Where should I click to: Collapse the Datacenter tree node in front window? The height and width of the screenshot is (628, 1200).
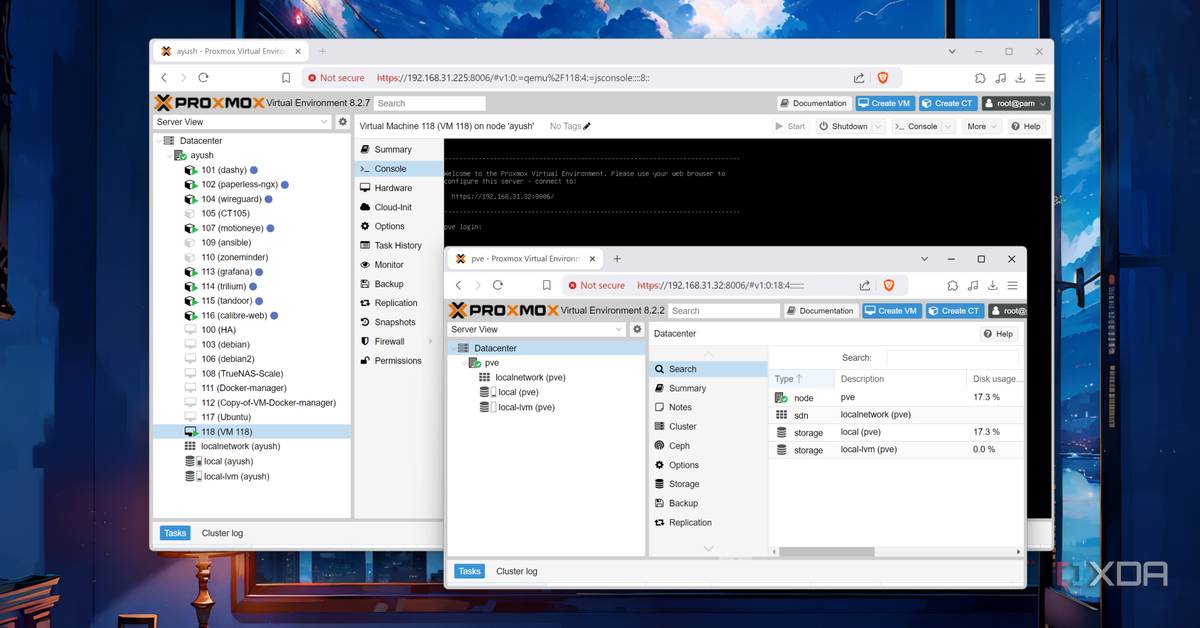point(453,348)
